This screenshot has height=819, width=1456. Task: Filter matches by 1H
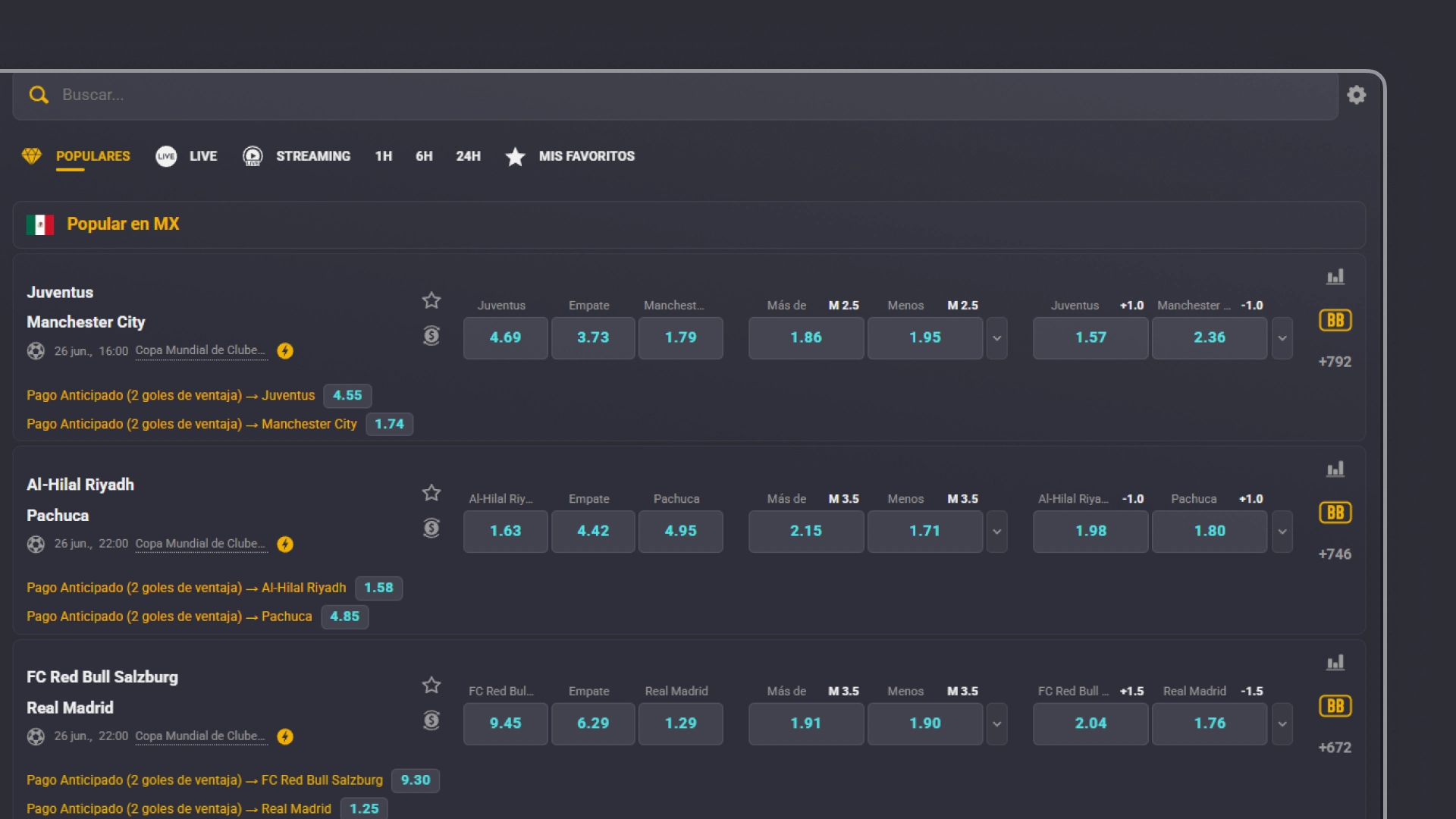[384, 156]
